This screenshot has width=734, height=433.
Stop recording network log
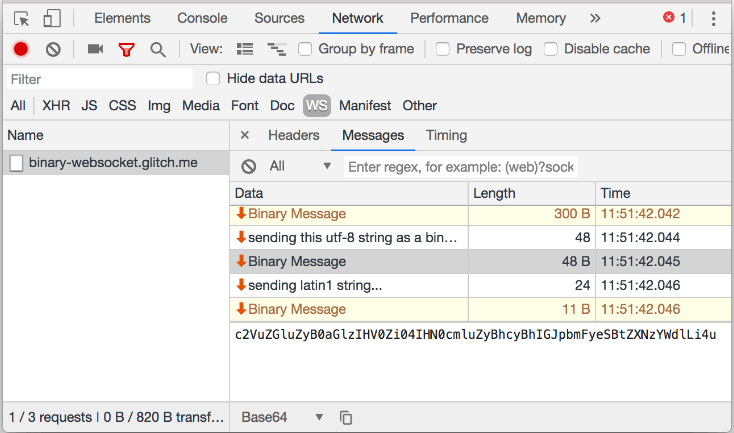pos(20,49)
